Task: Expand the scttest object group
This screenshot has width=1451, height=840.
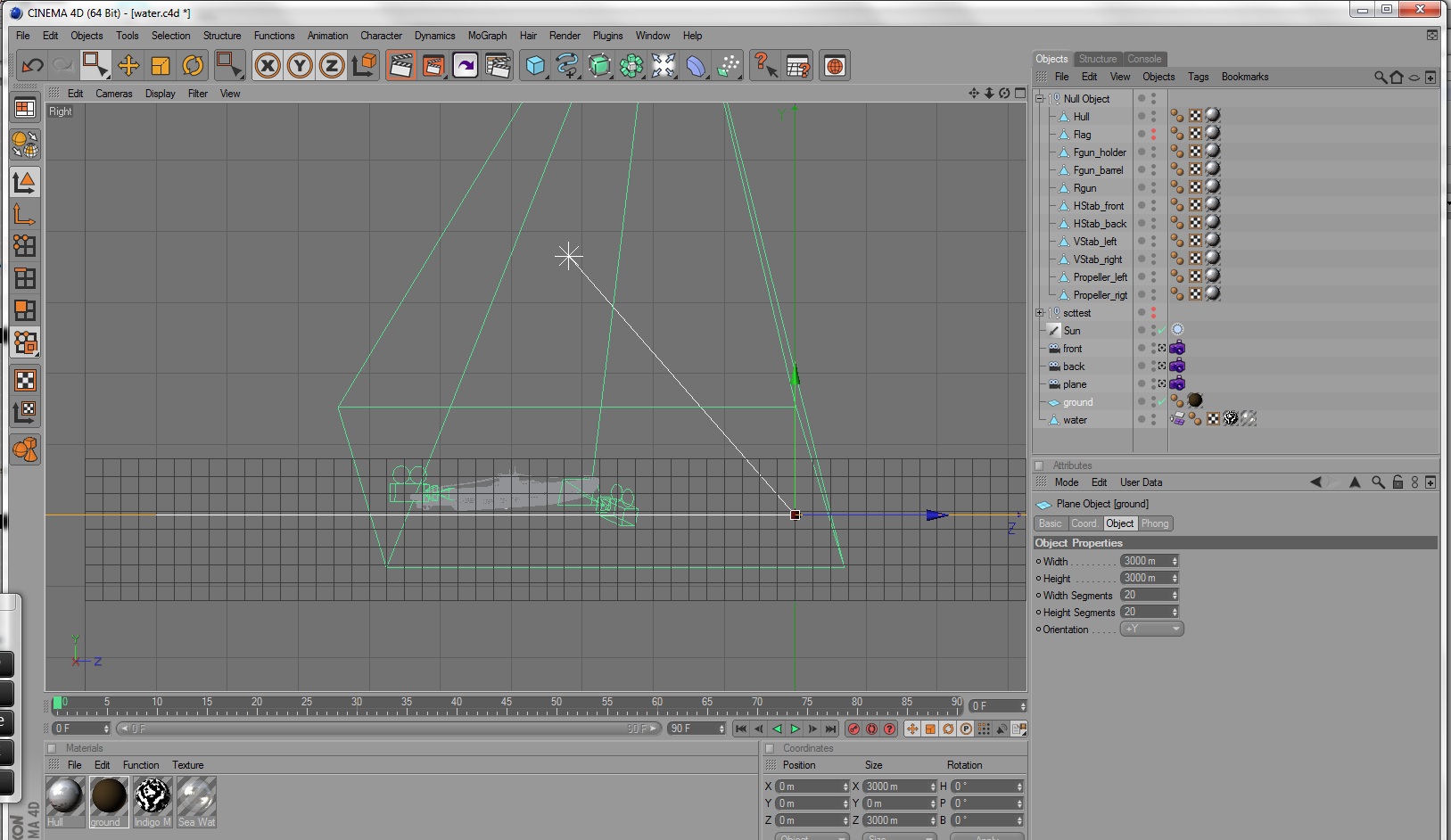Action: (1040, 313)
